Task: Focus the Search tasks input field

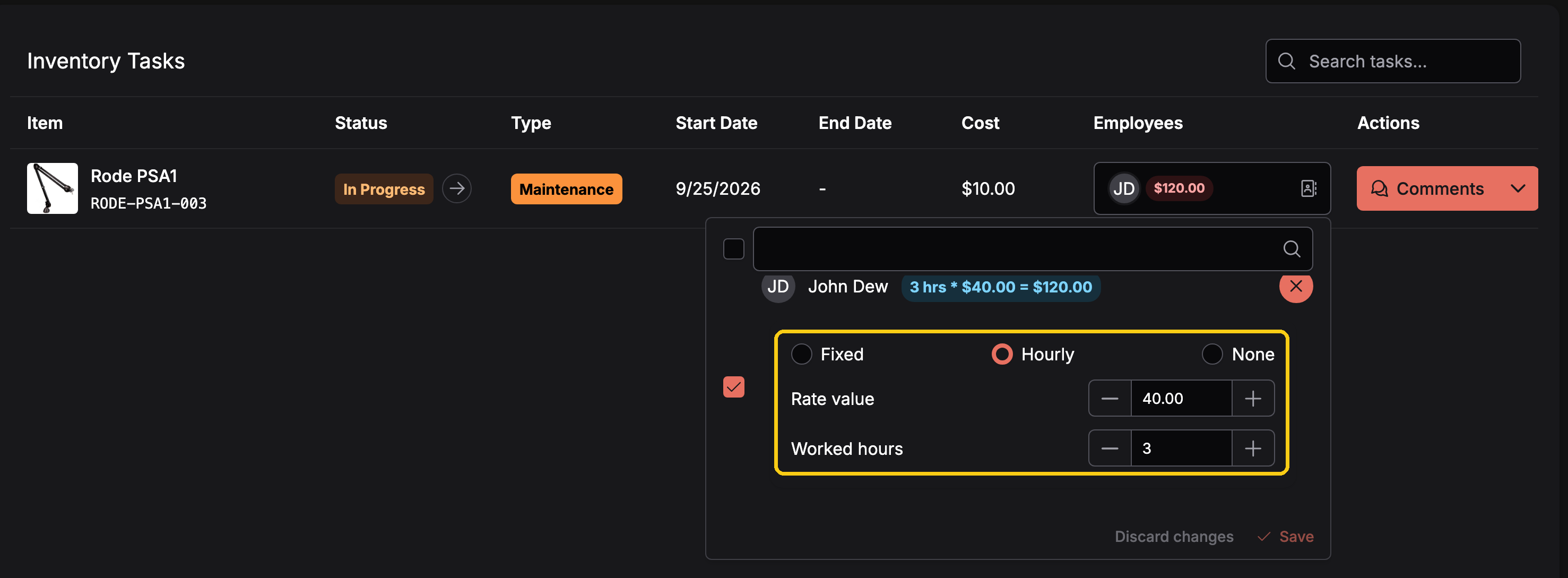Action: (1393, 61)
